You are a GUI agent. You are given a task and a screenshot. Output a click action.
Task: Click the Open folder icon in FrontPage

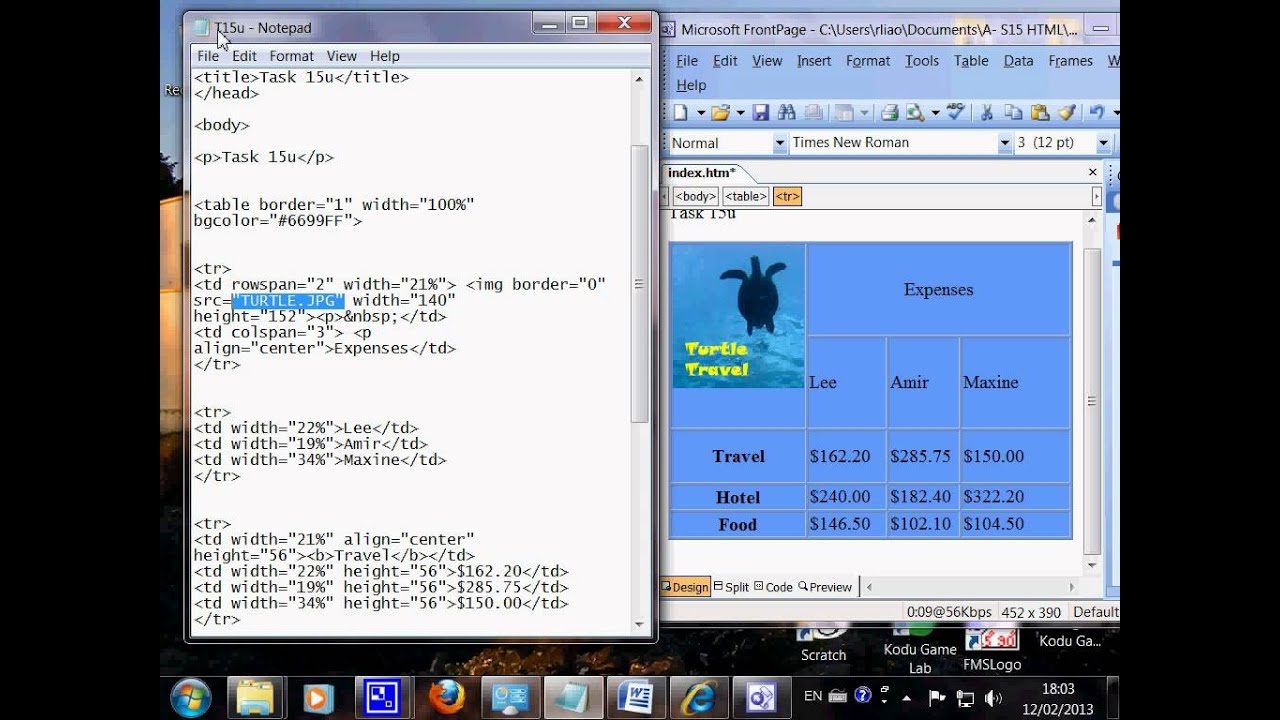[x=720, y=113]
